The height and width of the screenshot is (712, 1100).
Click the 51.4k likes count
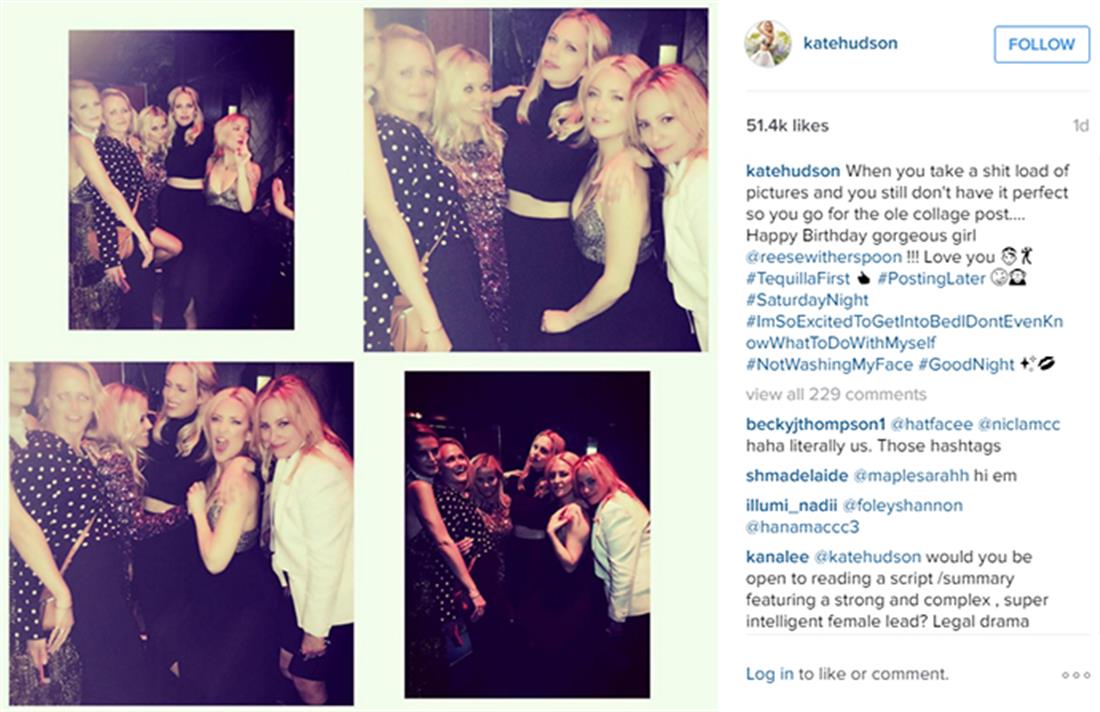pos(787,126)
